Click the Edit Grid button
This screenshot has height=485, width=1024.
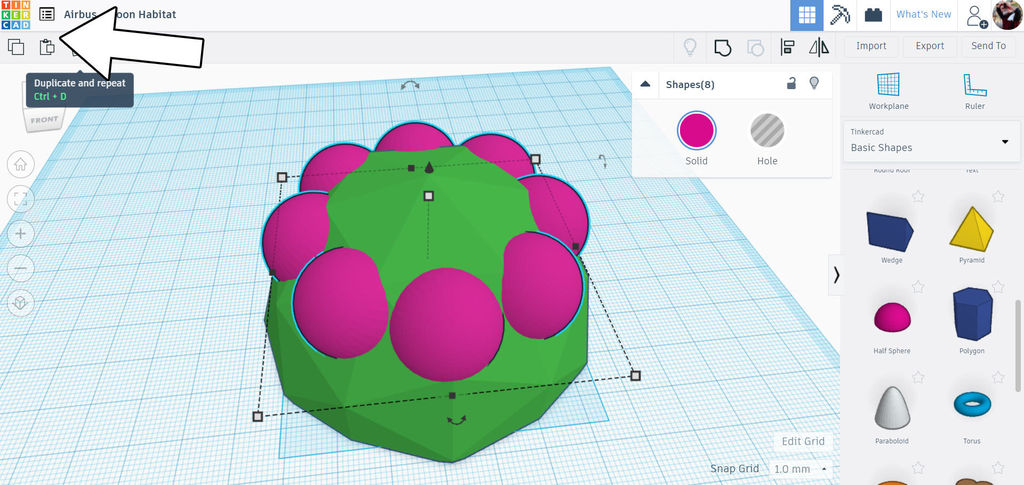point(803,441)
